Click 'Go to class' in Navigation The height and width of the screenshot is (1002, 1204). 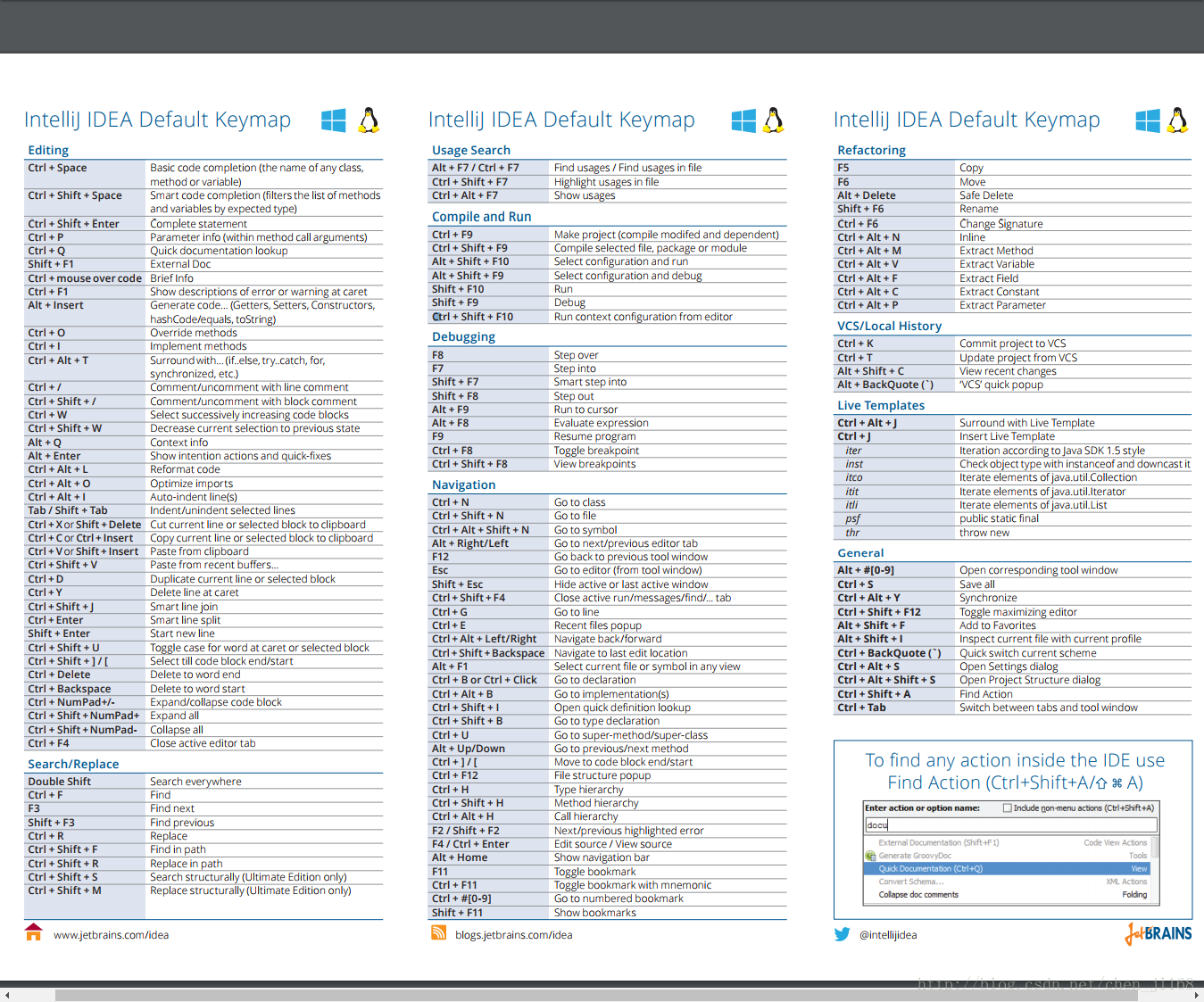tap(580, 502)
